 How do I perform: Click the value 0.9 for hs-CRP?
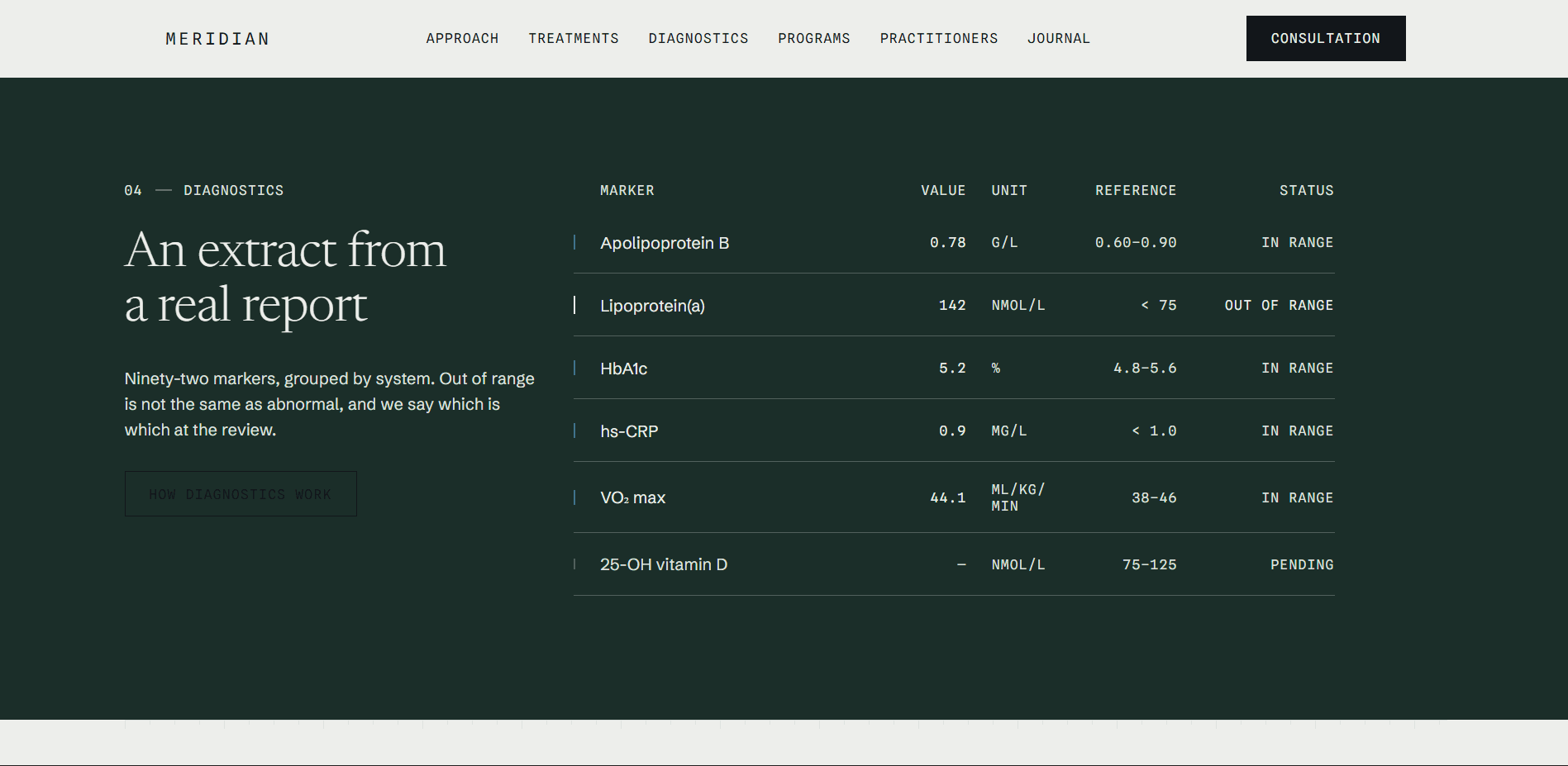(x=952, y=431)
